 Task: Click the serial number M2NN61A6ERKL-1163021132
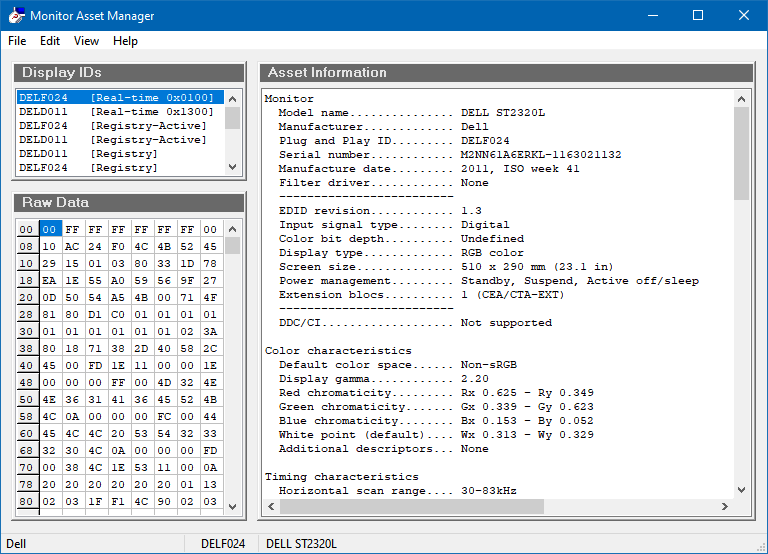pos(541,155)
